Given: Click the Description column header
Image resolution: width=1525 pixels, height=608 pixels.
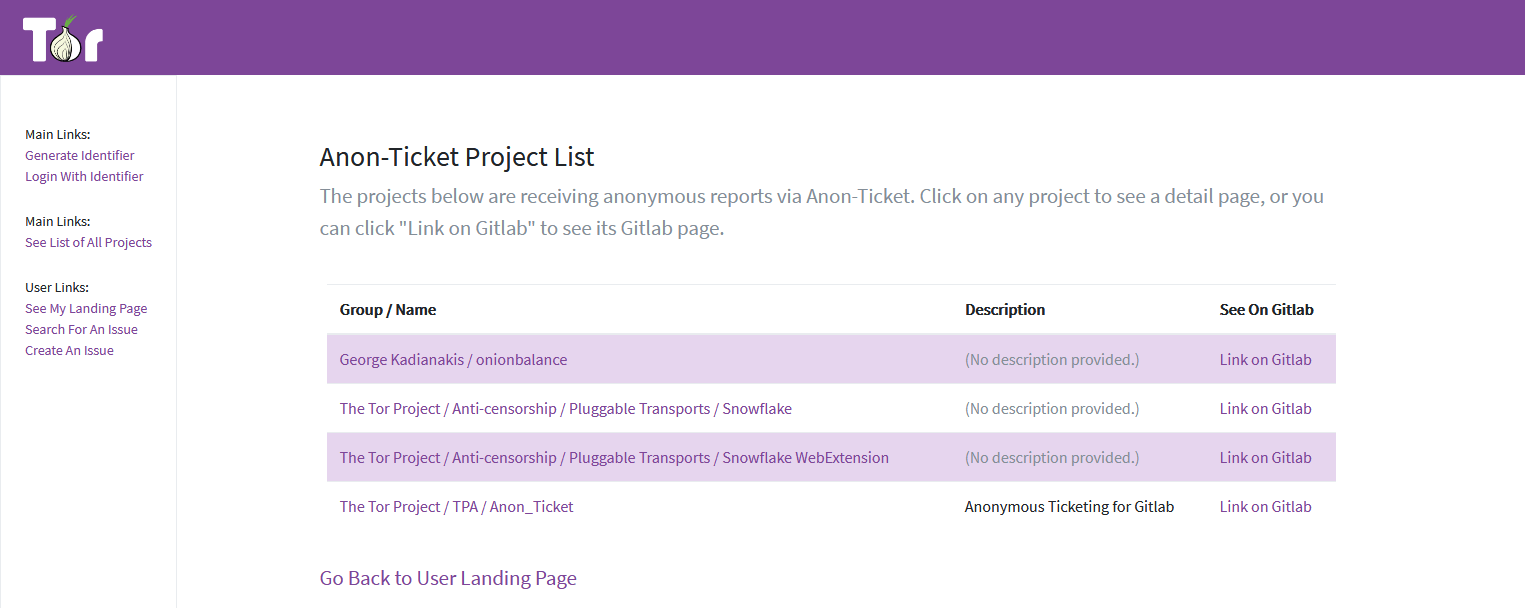Looking at the screenshot, I should click(1005, 309).
